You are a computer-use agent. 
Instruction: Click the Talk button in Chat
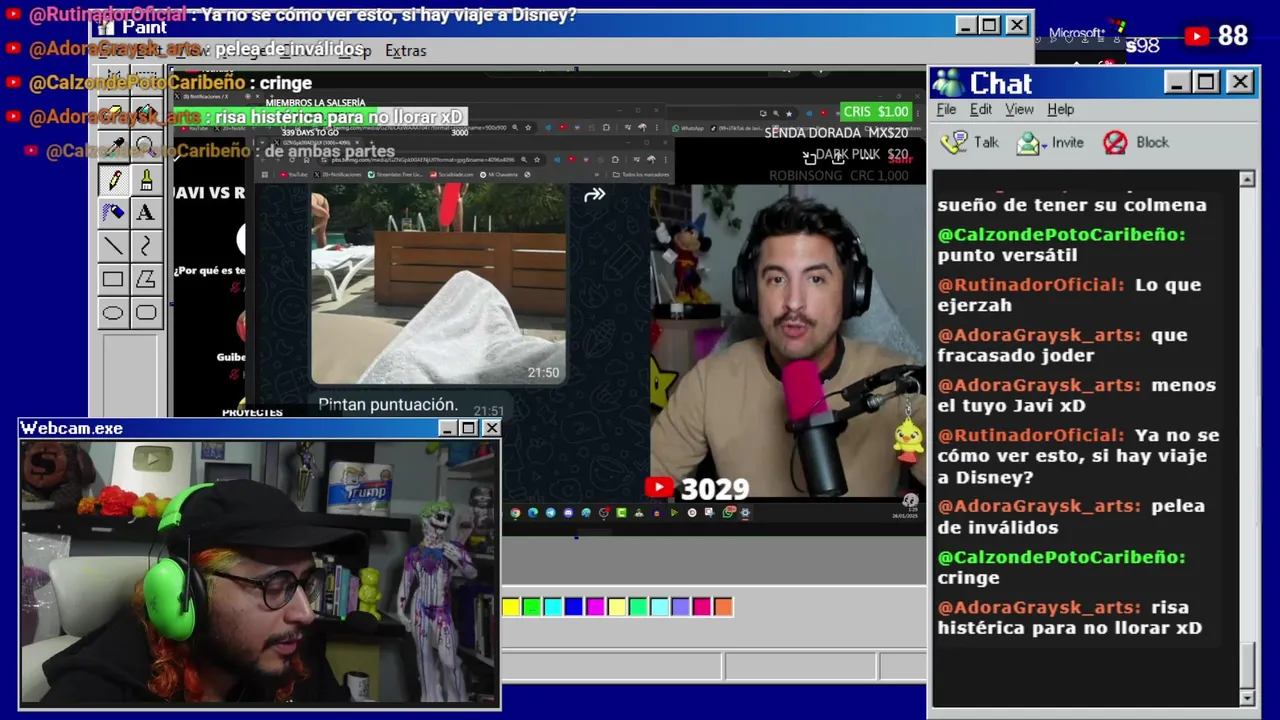(970, 142)
